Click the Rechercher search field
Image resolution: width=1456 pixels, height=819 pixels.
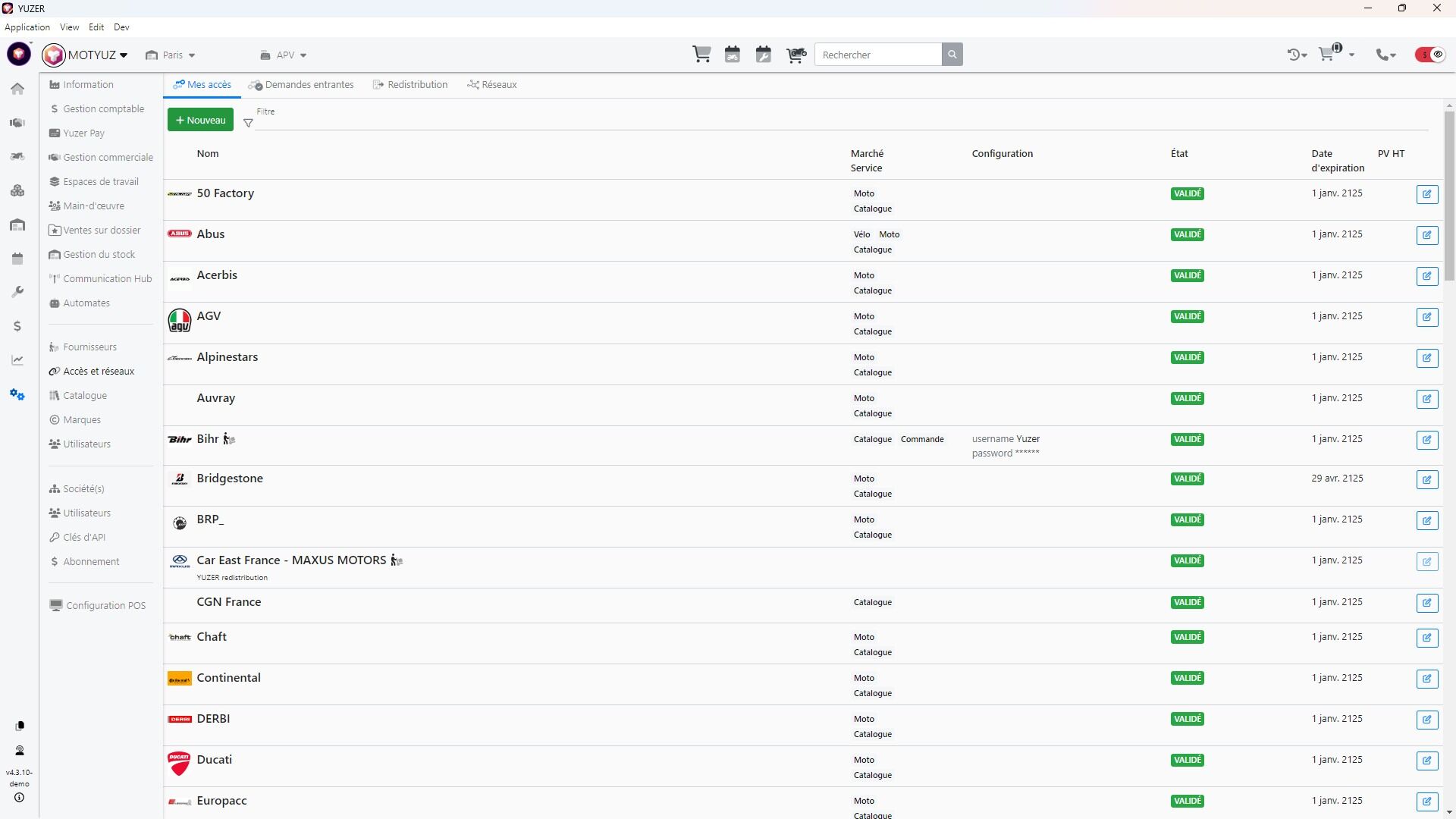point(878,55)
